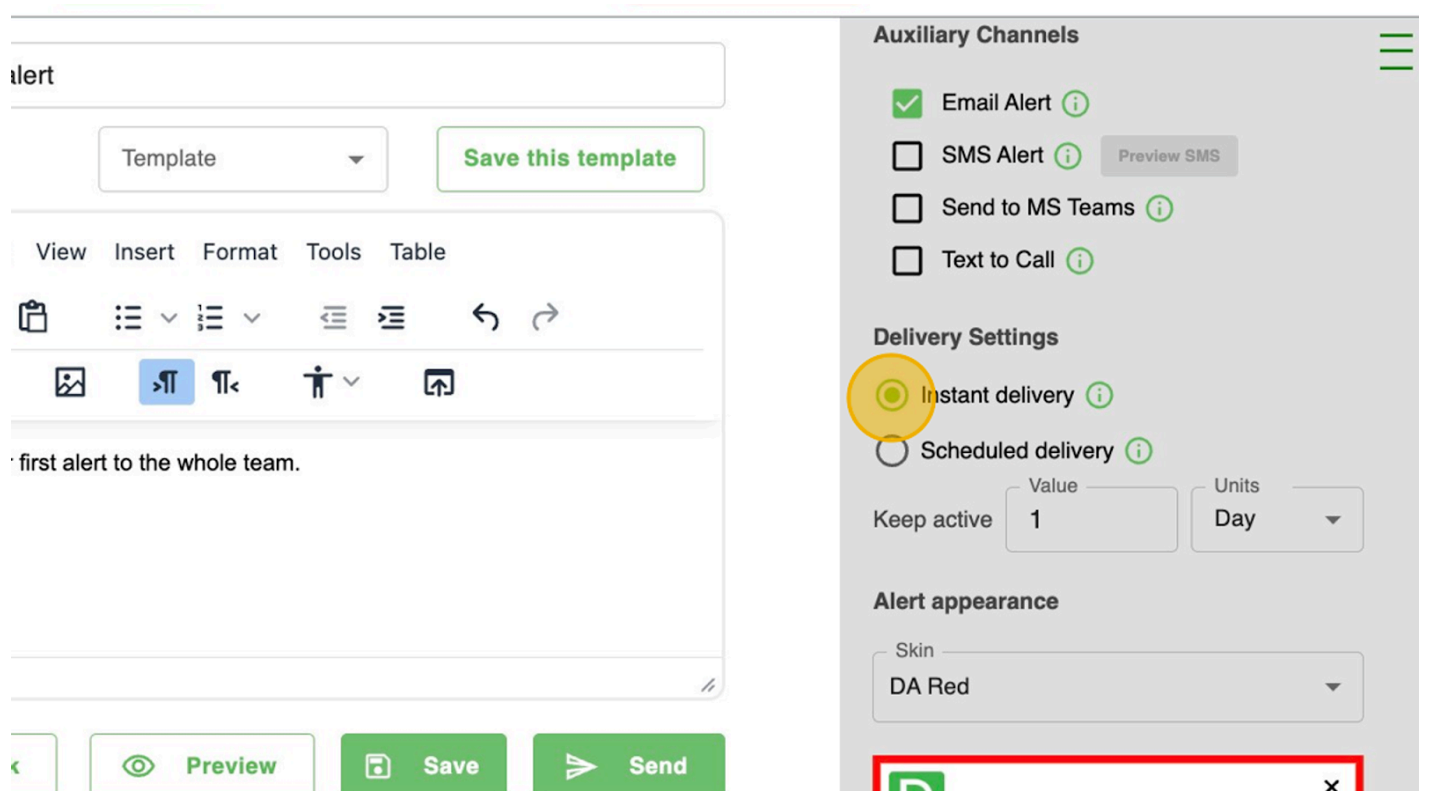Enable the SMS Alert checkbox
1430x798 pixels.
pos(907,156)
